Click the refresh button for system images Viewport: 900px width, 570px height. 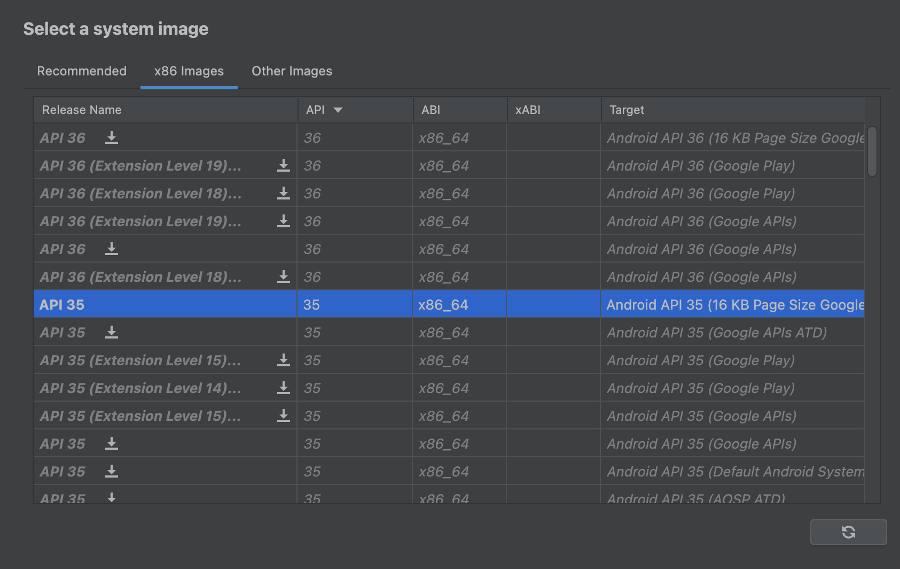848,532
